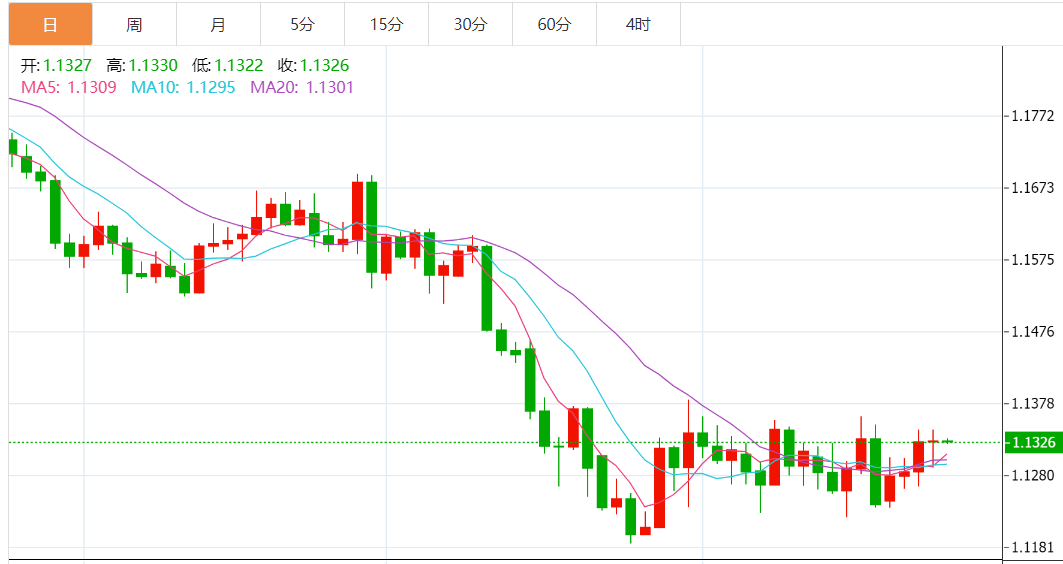Click the MA20: 1.1301 indicator label
Screen dimensions: 1063x564
[x=301, y=87]
